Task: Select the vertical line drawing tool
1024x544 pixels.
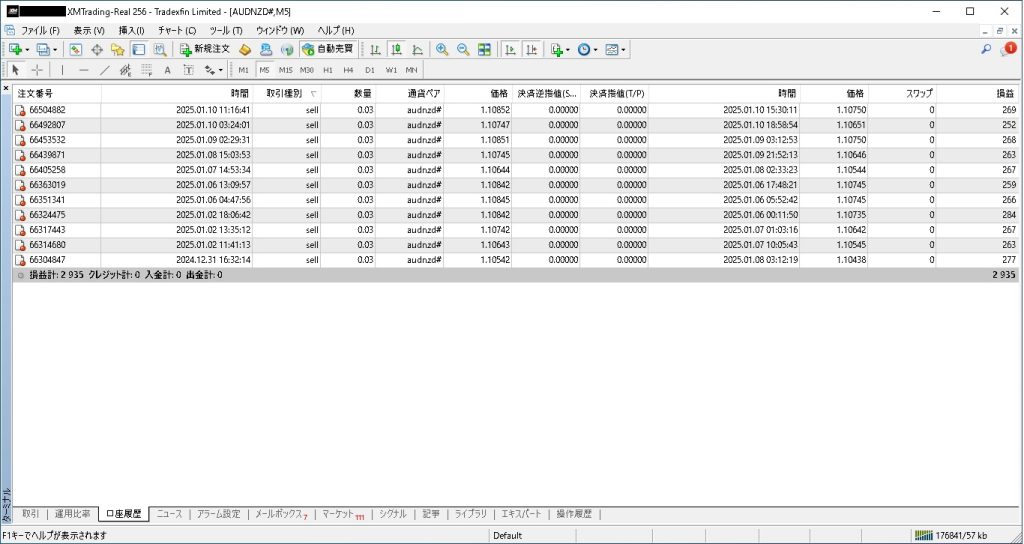Action: click(62, 70)
